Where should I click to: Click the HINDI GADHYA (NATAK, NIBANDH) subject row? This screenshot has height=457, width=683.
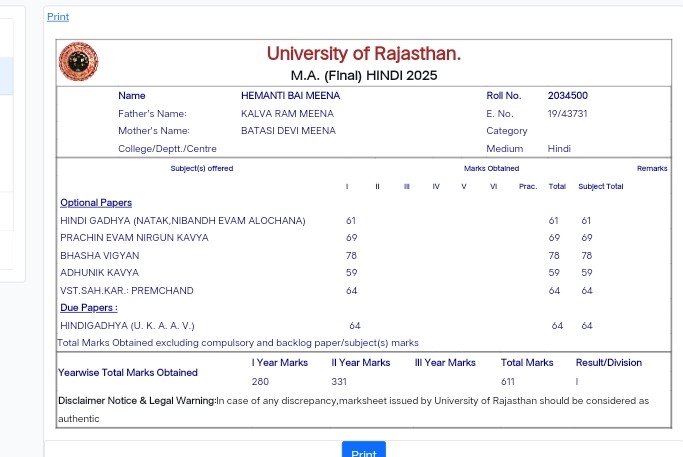click(x=183, y=220)
